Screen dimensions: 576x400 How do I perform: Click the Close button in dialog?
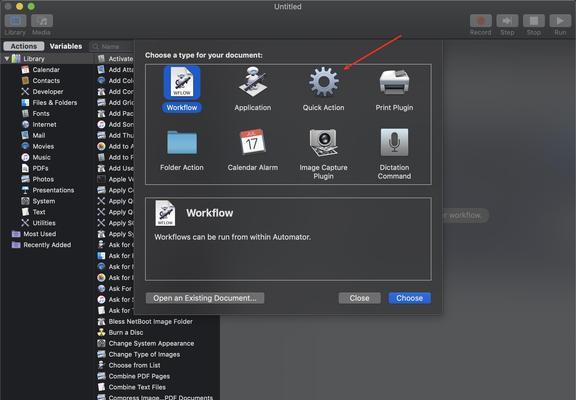pos(359,298)
